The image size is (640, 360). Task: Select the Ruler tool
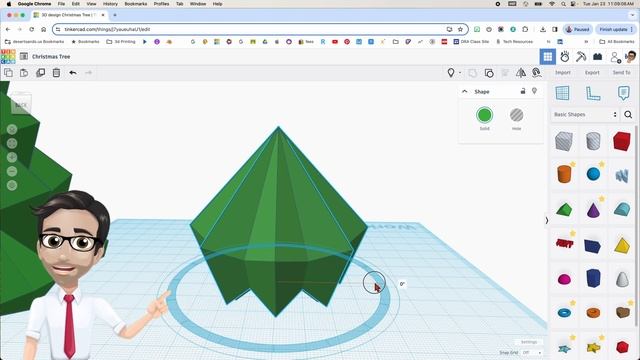pyautogui.click(x=593, y=93)
